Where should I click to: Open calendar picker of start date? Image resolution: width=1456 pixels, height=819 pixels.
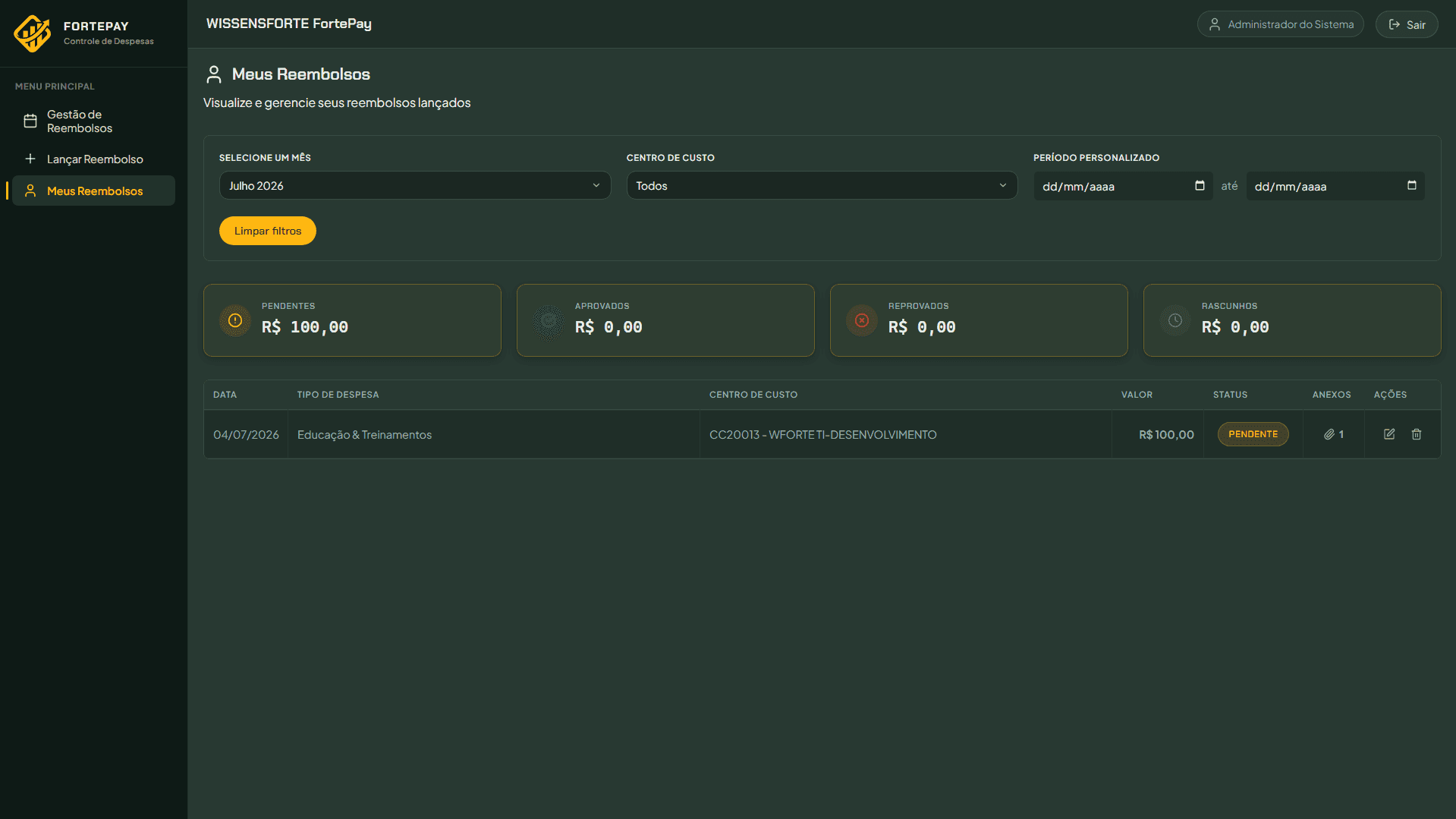point(1200,185)
